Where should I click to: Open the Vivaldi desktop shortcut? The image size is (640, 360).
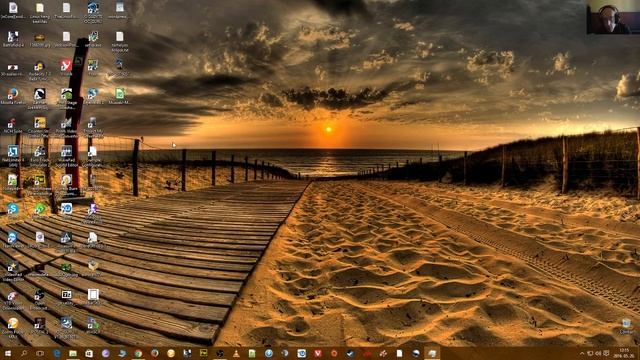pos(66,67)
